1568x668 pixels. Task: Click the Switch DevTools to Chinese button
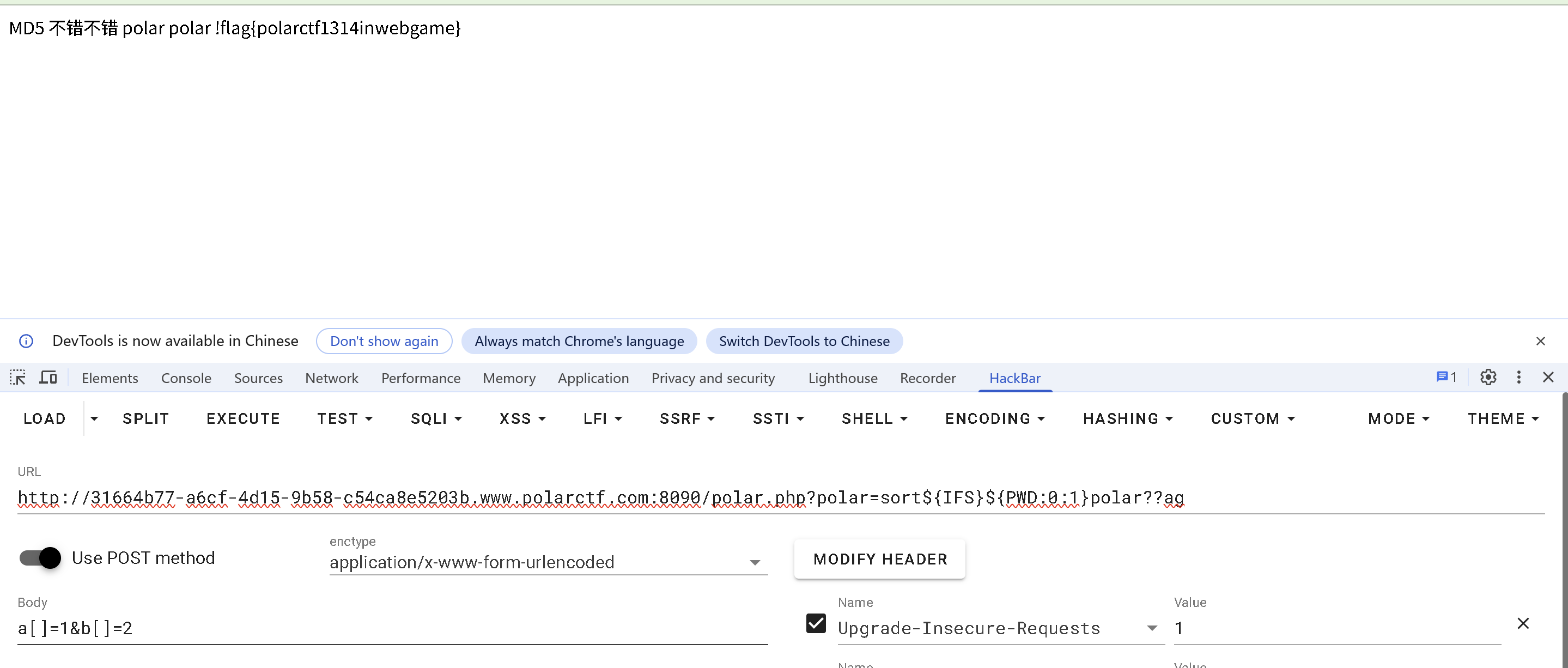804,341
